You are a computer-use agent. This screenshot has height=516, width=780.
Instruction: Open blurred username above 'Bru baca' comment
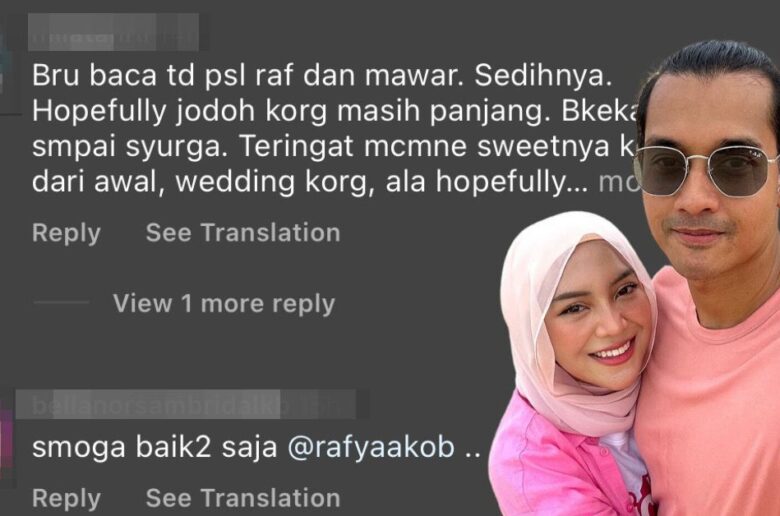113,32
